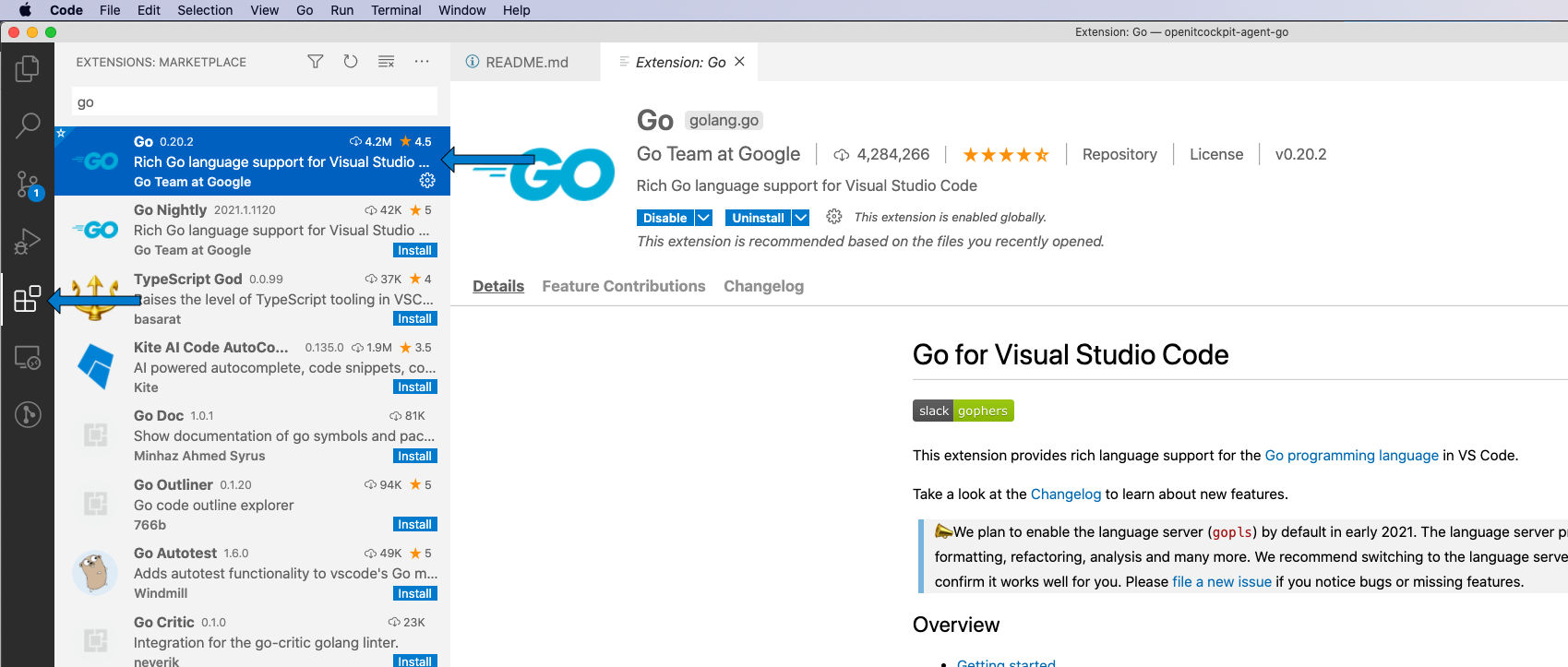This screenshot has height=667, width=1568.
Task: Select the Go Doc extension entry
Action: [252, 435]
